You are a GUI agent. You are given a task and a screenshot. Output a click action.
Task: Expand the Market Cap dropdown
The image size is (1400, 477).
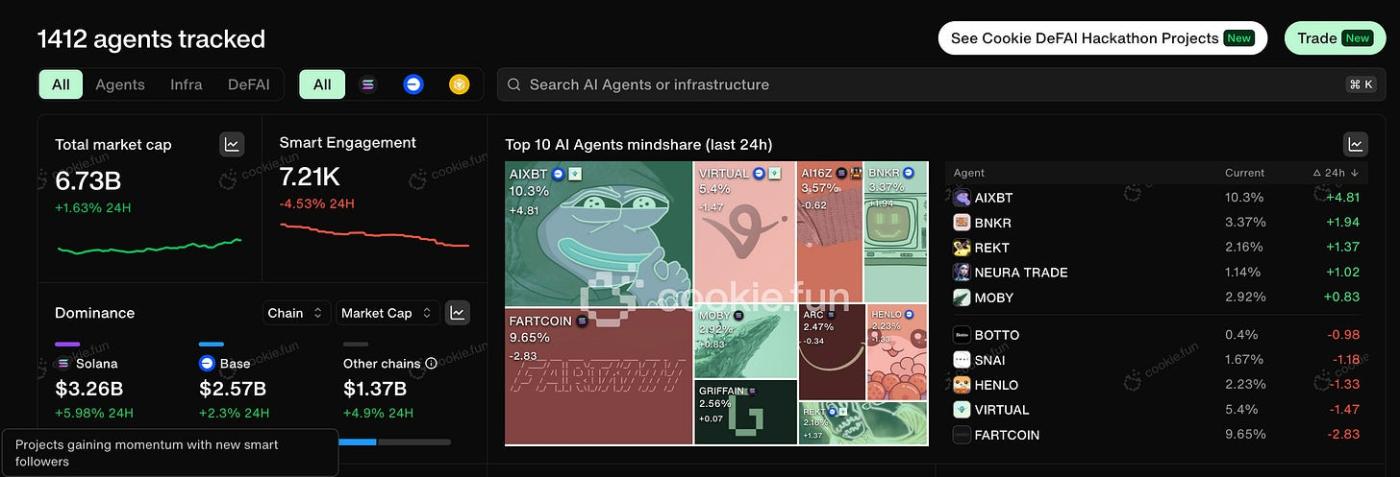coord(388,313)
